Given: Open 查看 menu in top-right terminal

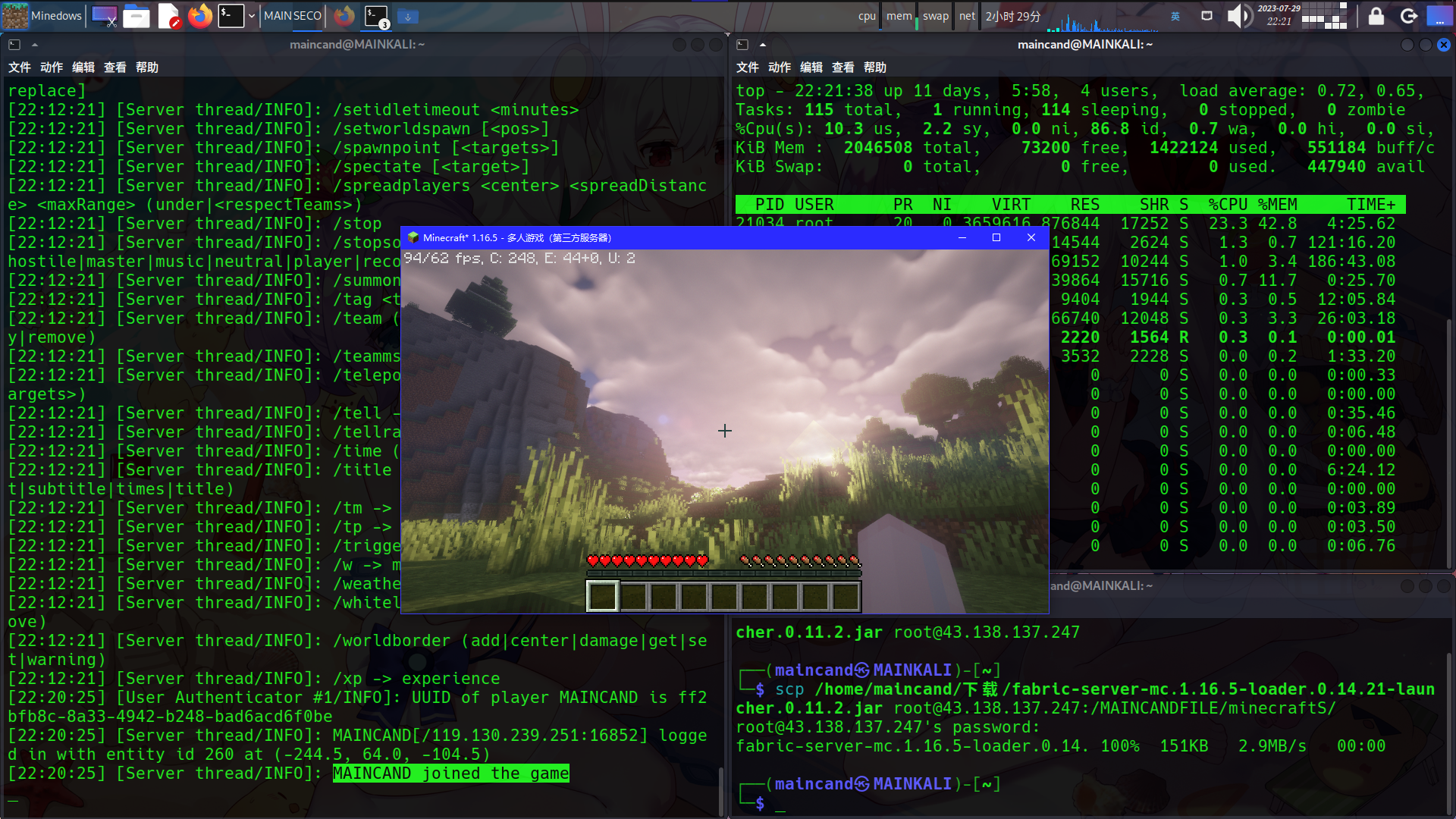Looking at the screenshot, I should [x=843, y=67].
